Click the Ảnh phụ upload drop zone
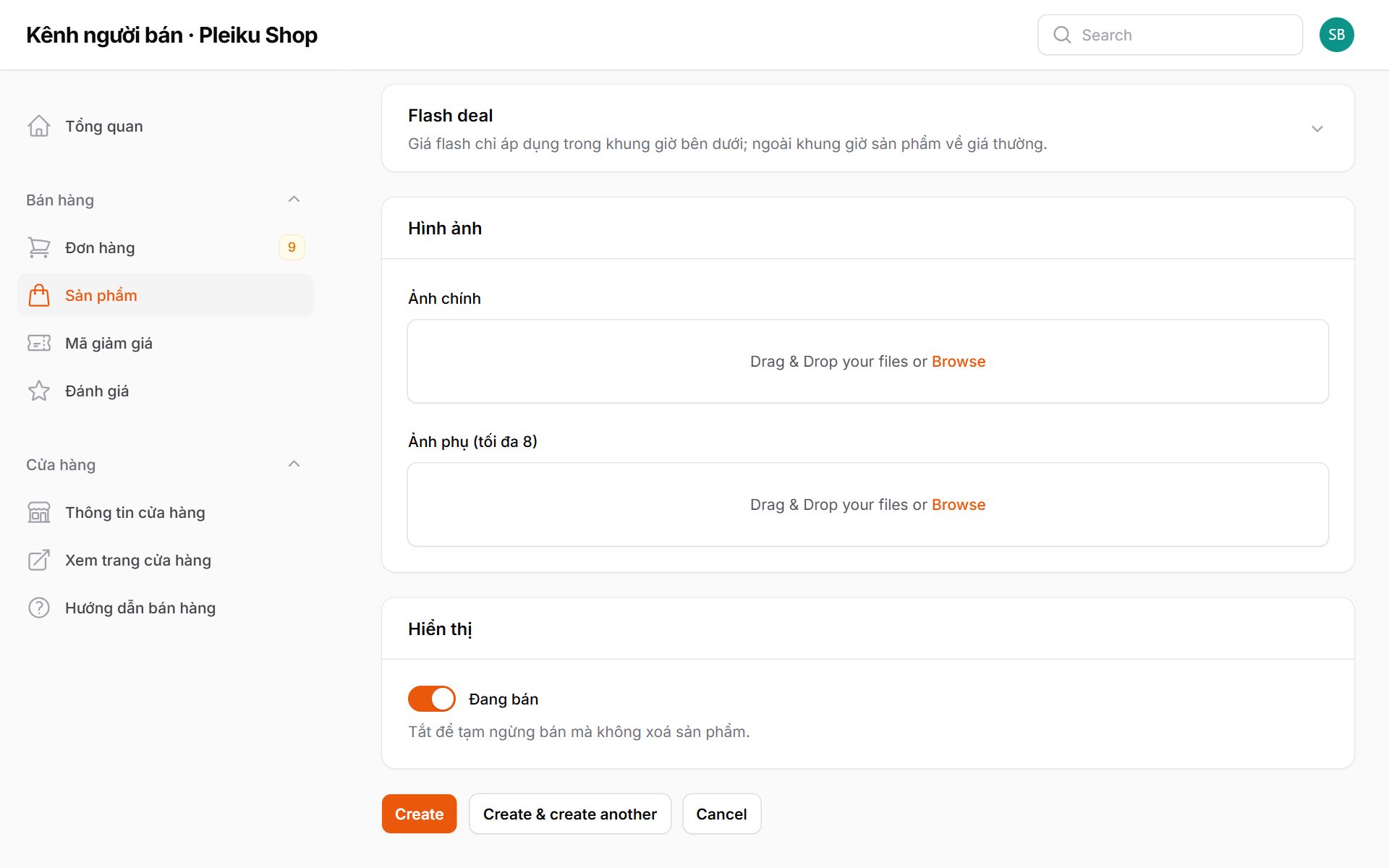1389x868 pixels. [x=867, y=505]
